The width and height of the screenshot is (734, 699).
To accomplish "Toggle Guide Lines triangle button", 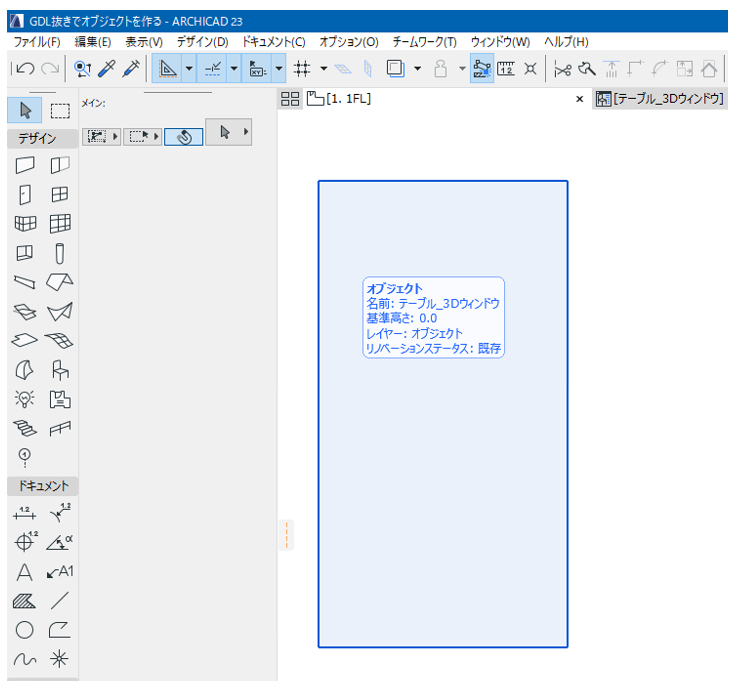I will pos(167,69).
